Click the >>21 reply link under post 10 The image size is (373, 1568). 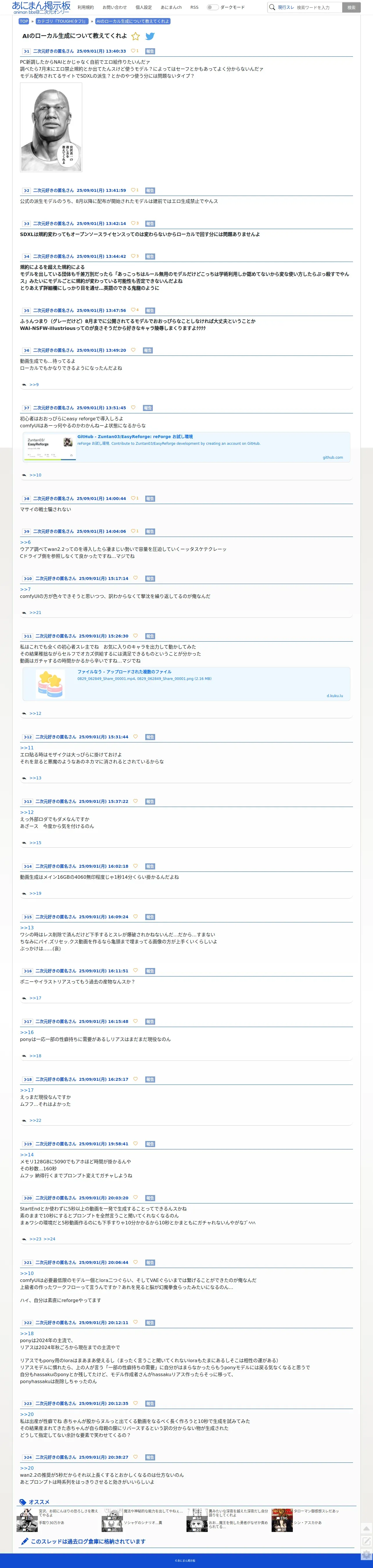pyautogui.click(x=35, y=613)
